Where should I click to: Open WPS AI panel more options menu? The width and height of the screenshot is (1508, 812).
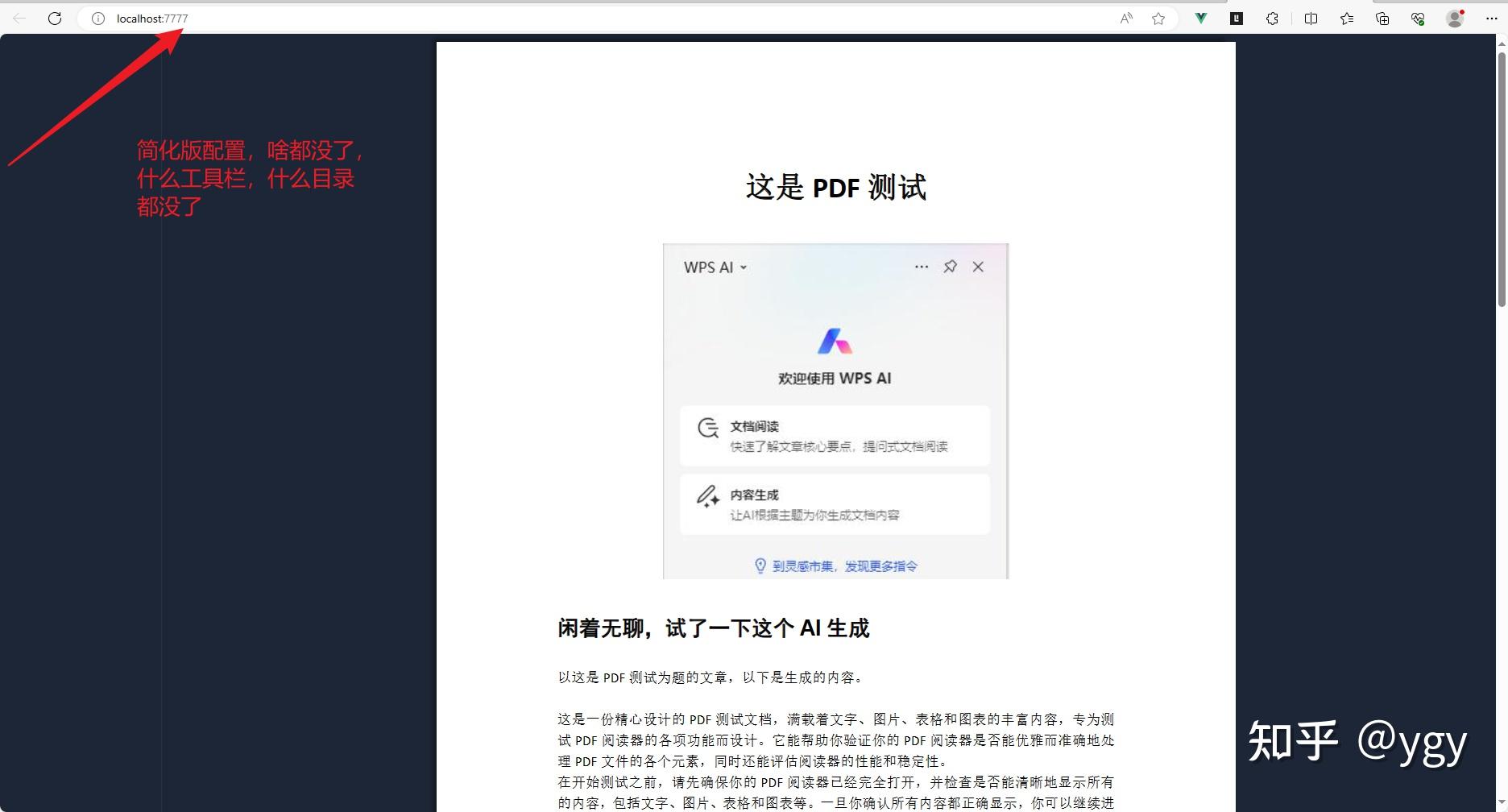[x=921, y=266]
